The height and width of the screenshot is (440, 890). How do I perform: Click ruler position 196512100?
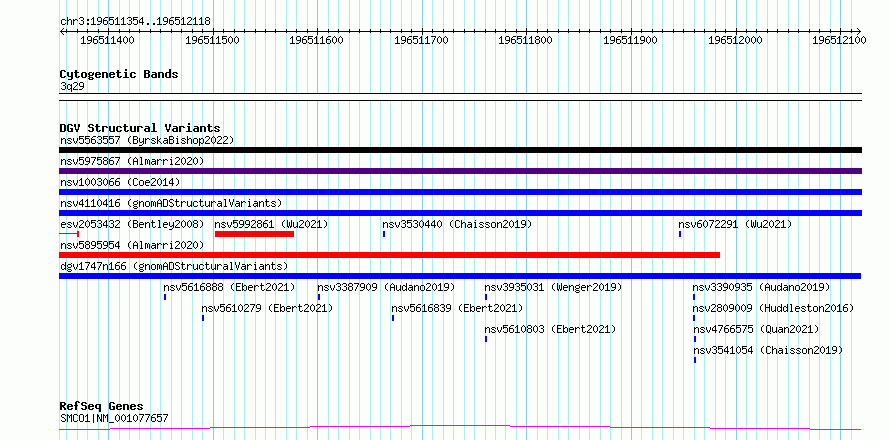tap(839, 40)
